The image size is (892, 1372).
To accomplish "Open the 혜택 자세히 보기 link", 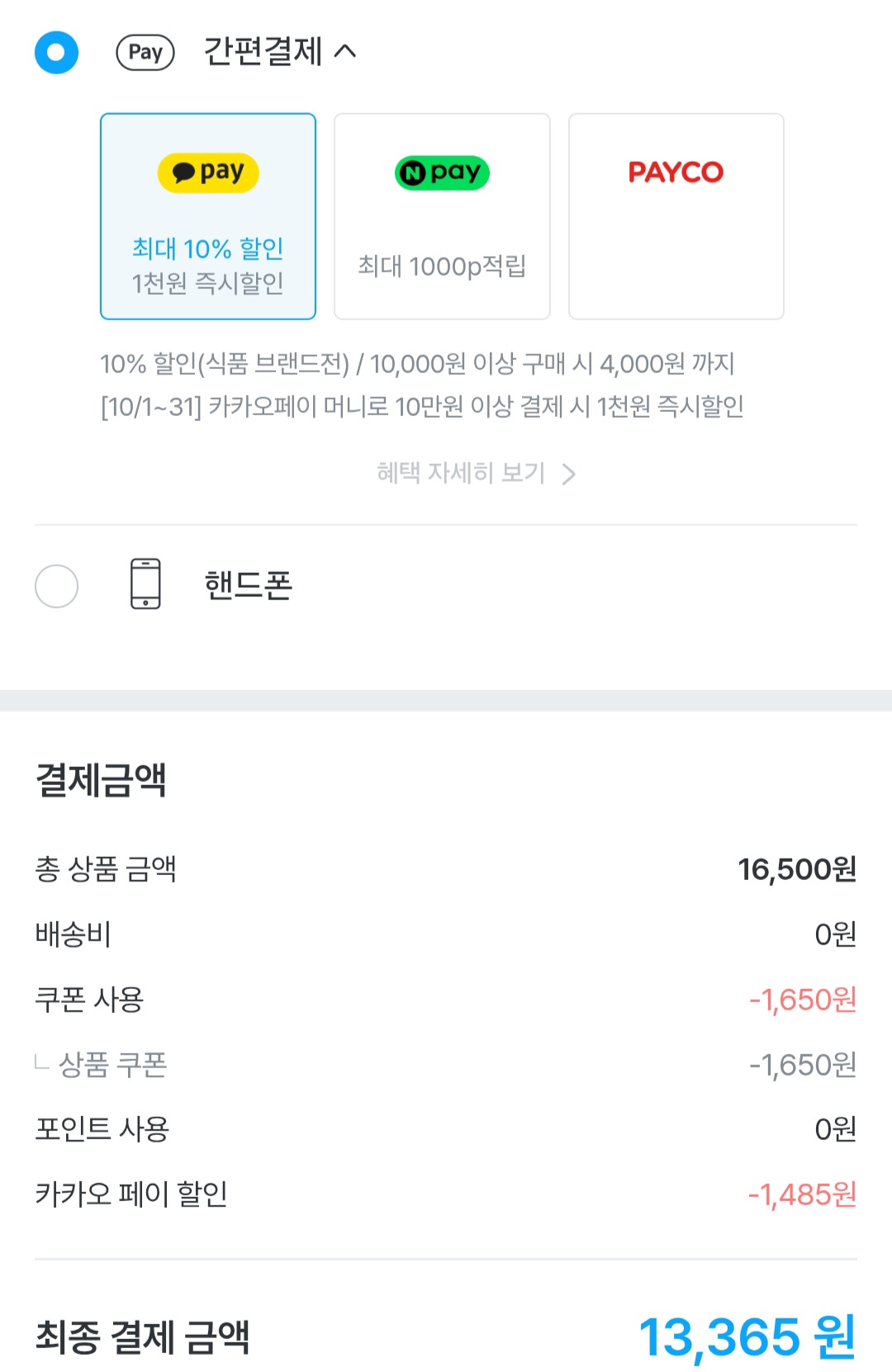I will coord(461,473).
